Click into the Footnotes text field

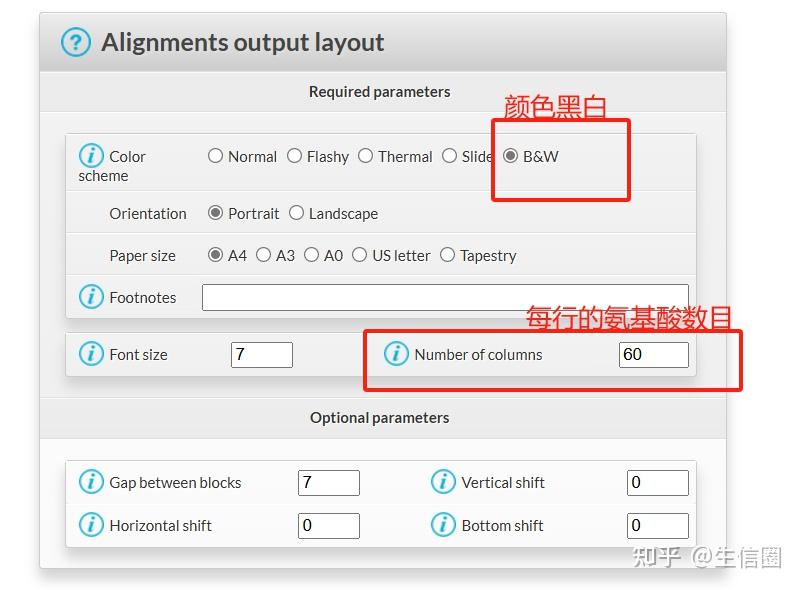(x=445, y=297)
